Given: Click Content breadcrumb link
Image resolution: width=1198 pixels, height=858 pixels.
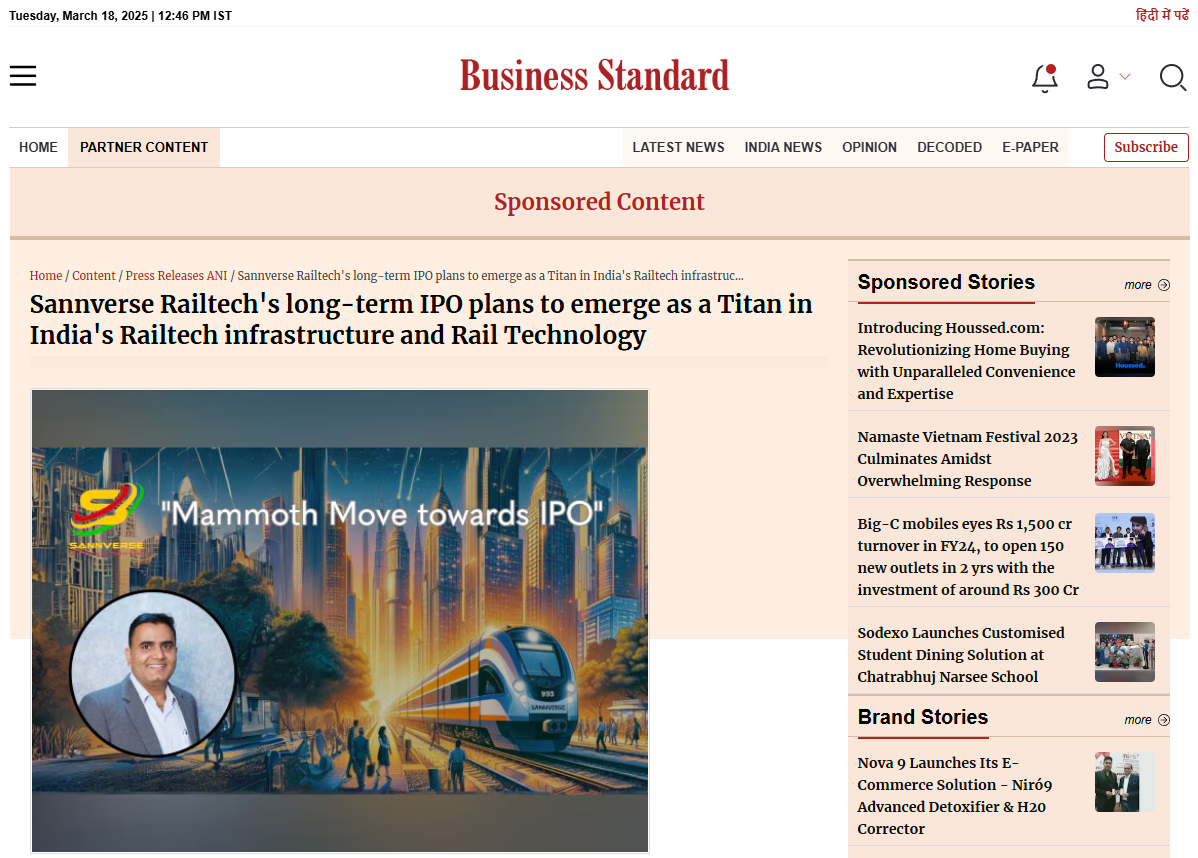Looking at the screenshot, I should click(x=94, y=276).
